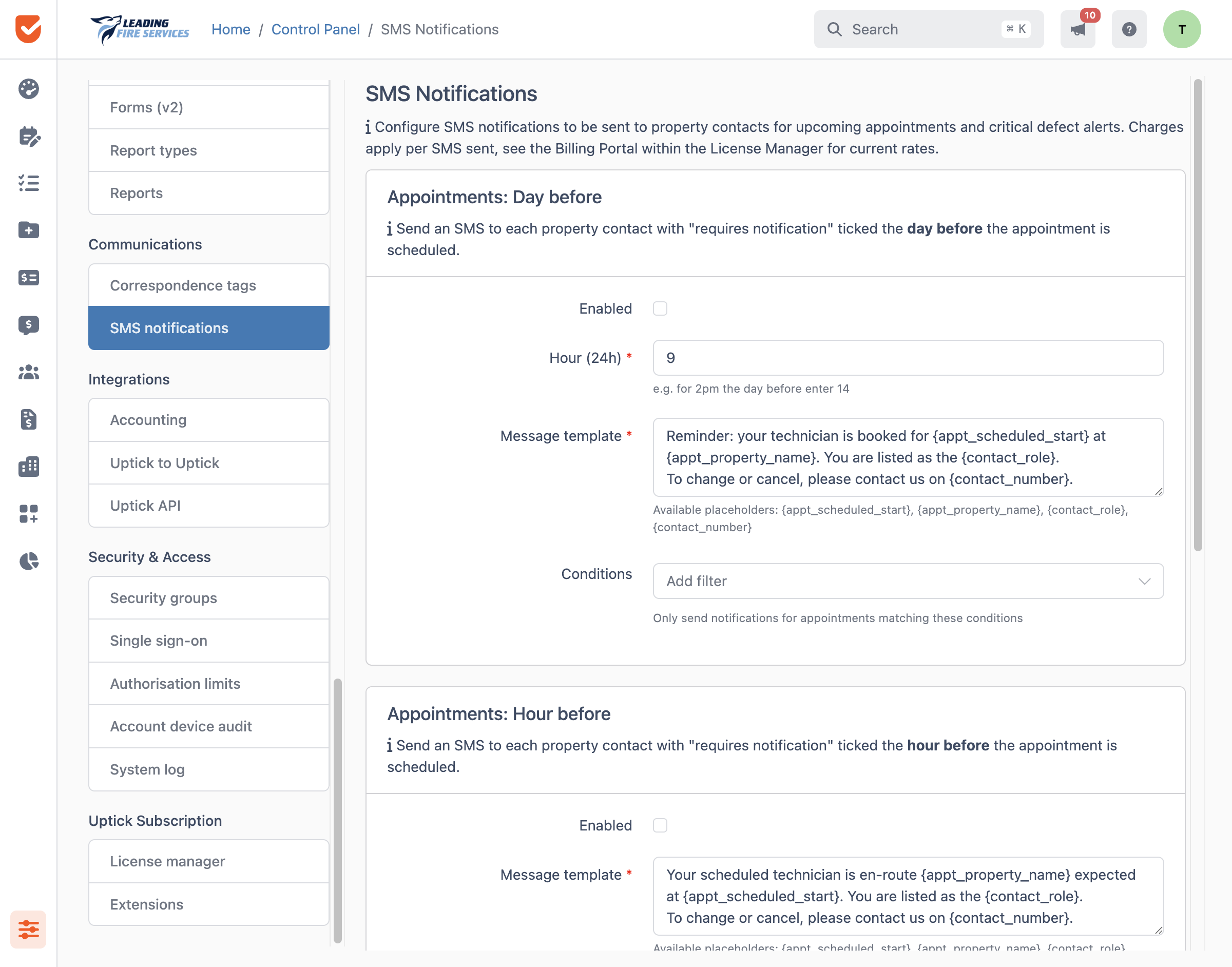Open the user avatar T menu
Screen dimensions: 1232x967
click(x=1182, y=29)
